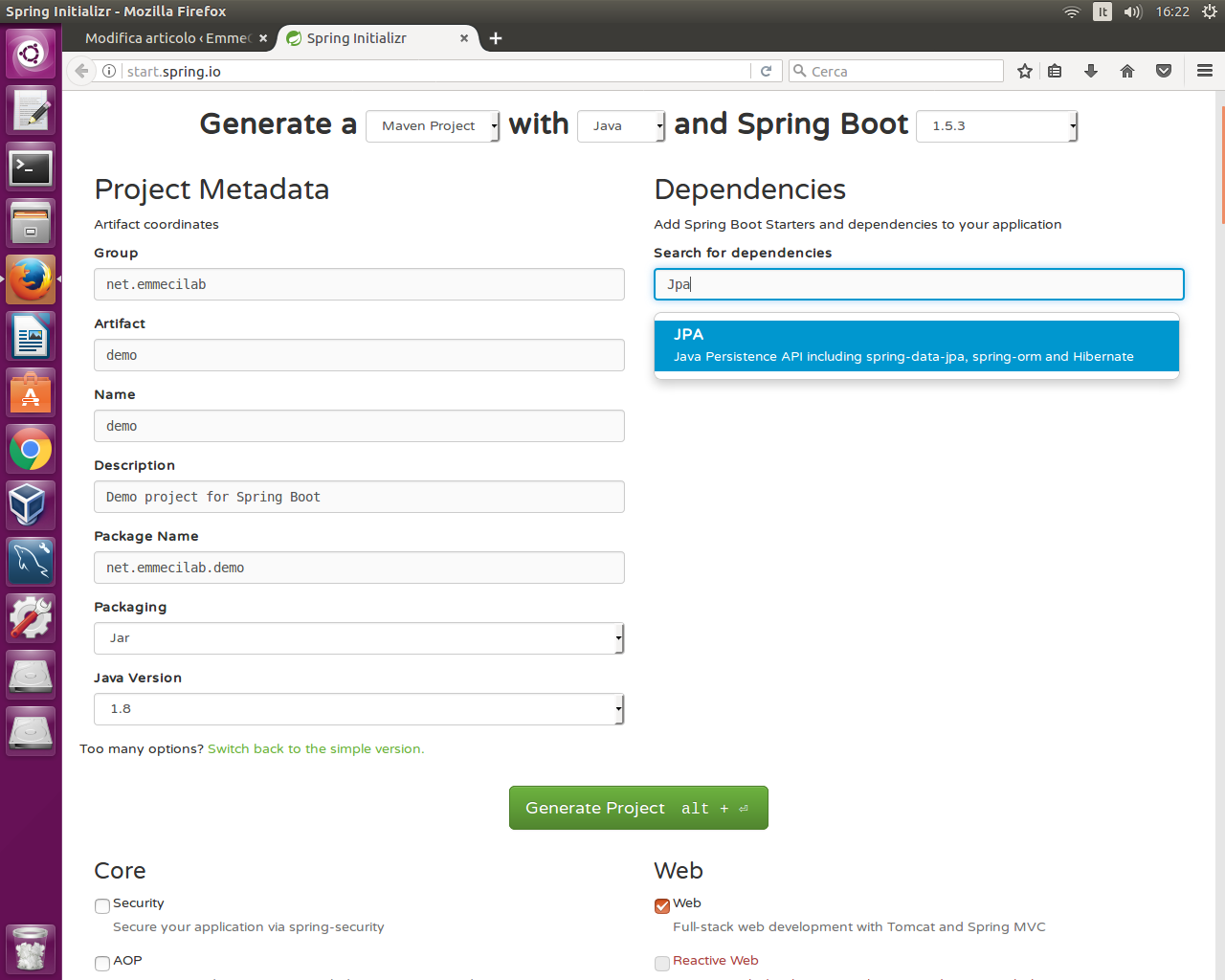Open the Firefox hamburger menu
This screenshot has width=1225, height=980.
[x=1205, y=71]
